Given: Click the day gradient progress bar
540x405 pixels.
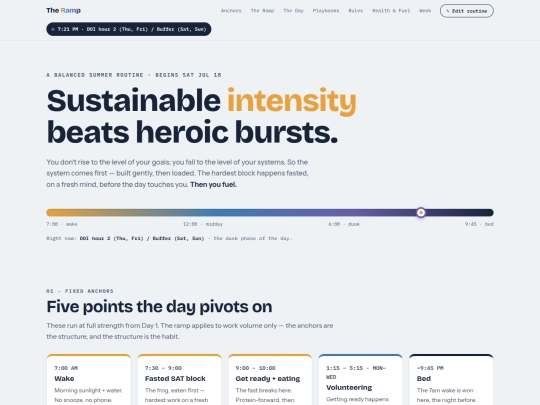Looking at the screenshot, I should point(270,212).
